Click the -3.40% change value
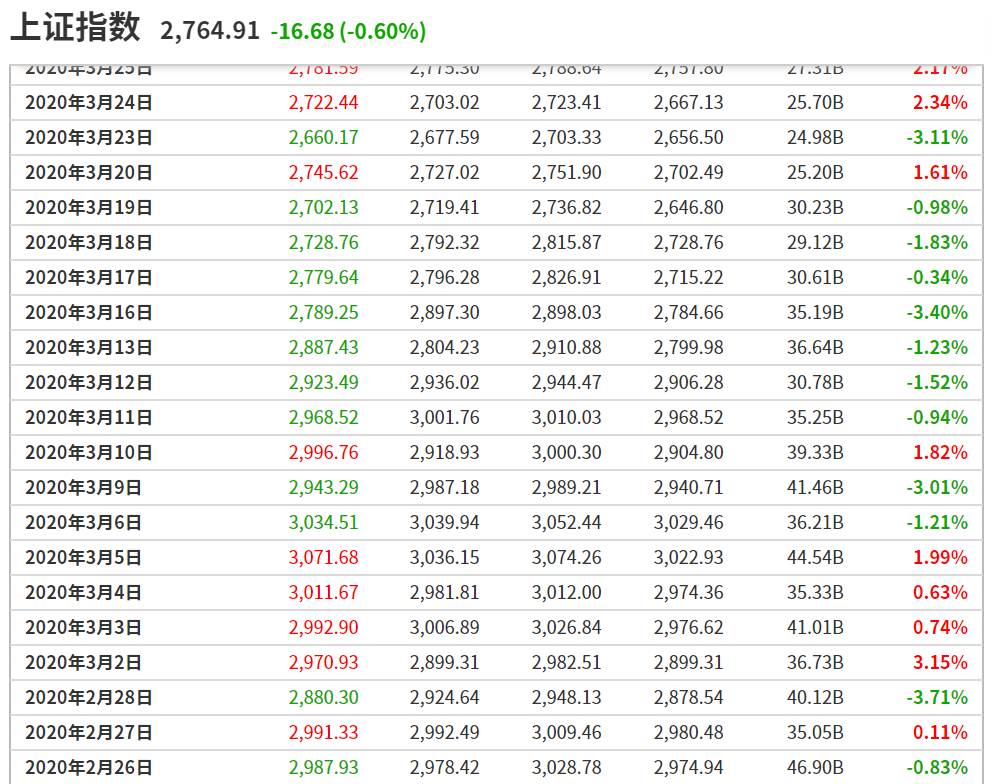This screenshot has width=996, height=784. [x=937, y=312]
